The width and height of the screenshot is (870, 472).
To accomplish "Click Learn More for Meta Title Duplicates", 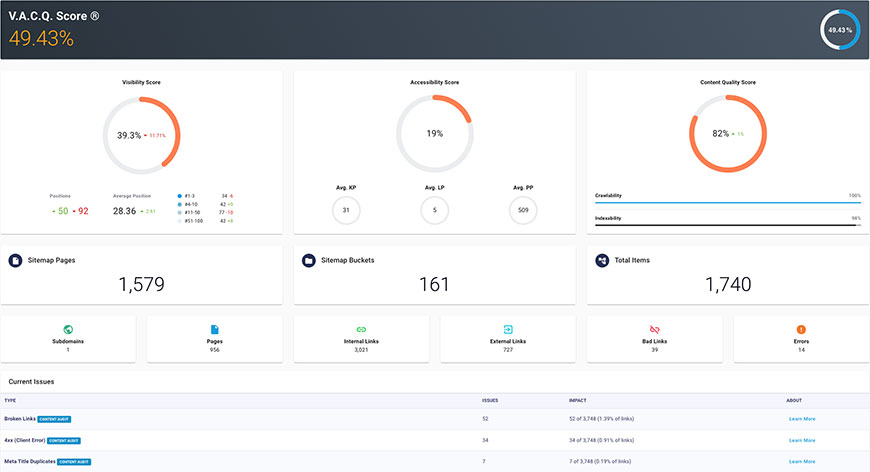I will pyautogui.click(x=801, y=461).
